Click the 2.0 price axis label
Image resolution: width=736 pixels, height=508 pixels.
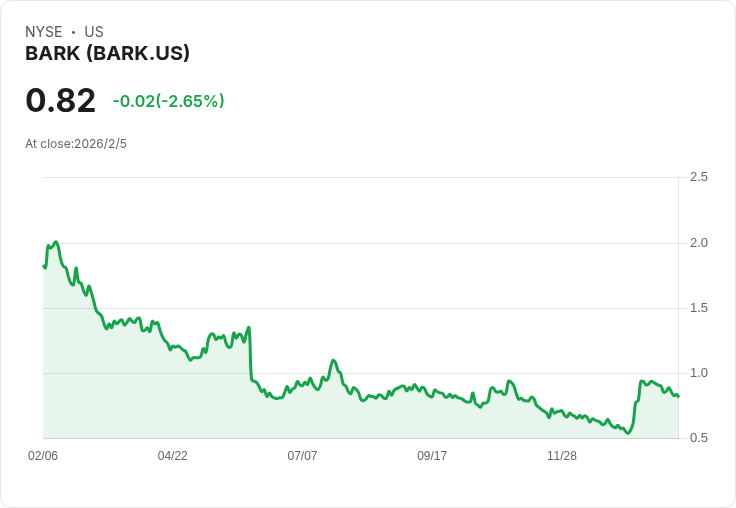(x=698, y=243)
